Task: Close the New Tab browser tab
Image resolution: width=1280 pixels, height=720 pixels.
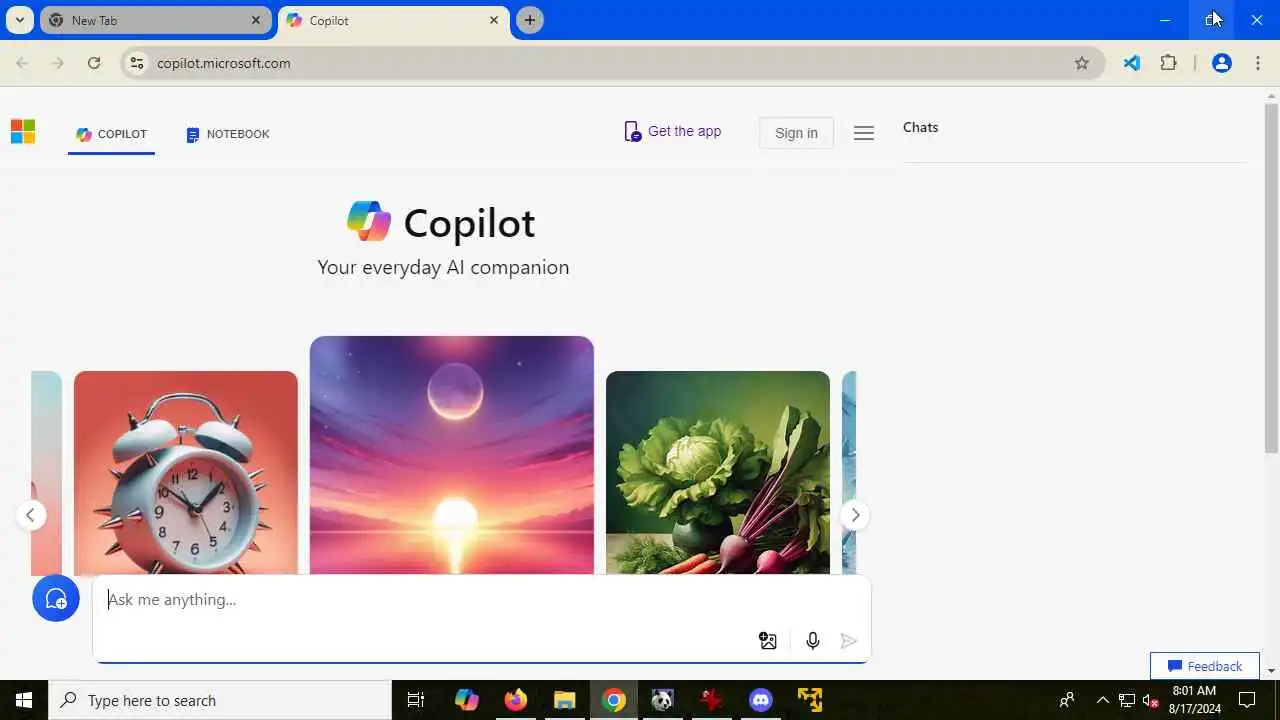Action: coord(256,20)
